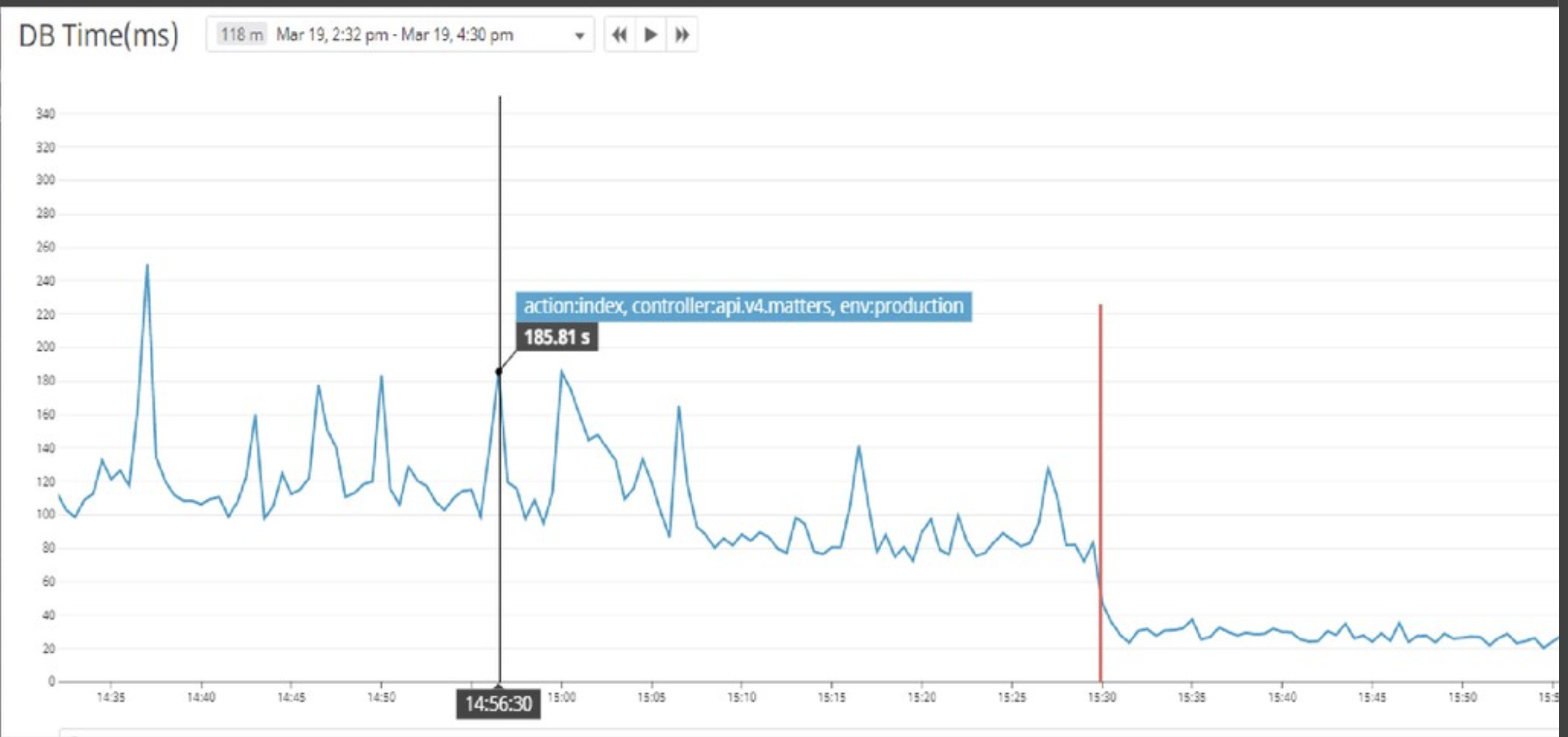Fast-forward the time range with the double-right arrow
Viewport: 1568px width, 737px height.
click(682, 35)
